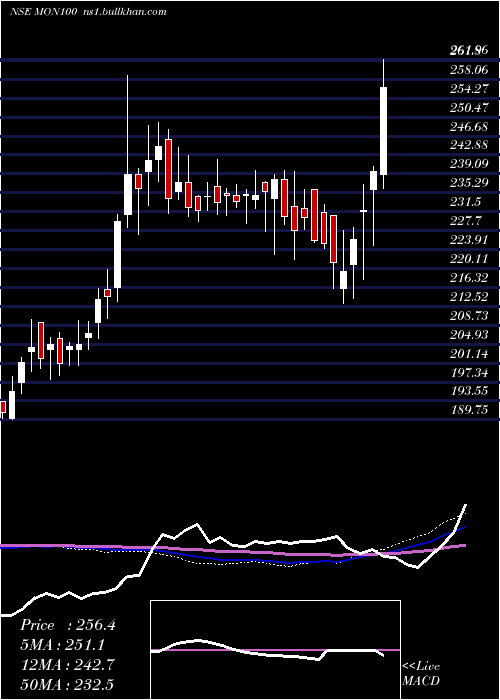Click the <<Live MACD label
The height and width of the screenshot is (700, 500).
coord(421,674)
